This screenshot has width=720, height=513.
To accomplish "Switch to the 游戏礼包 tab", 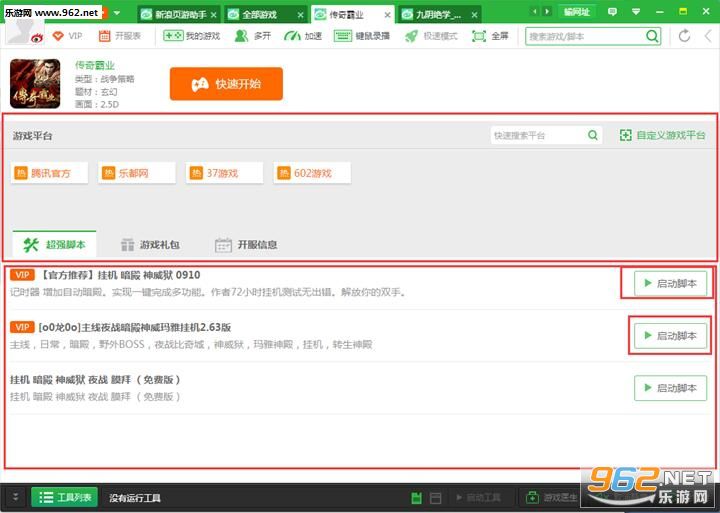I will (150, 245).
